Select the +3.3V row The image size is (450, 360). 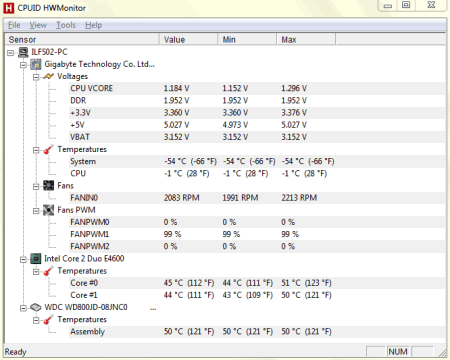[257, 113]
